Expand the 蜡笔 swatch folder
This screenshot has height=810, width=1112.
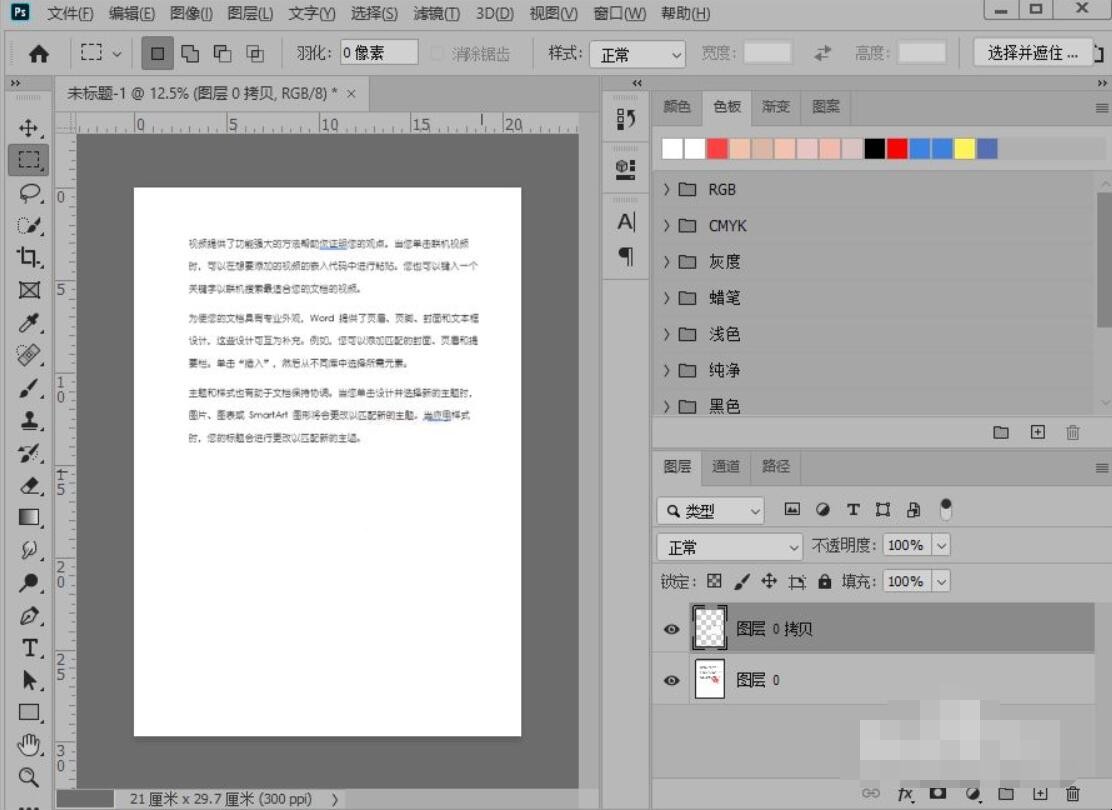666,298
